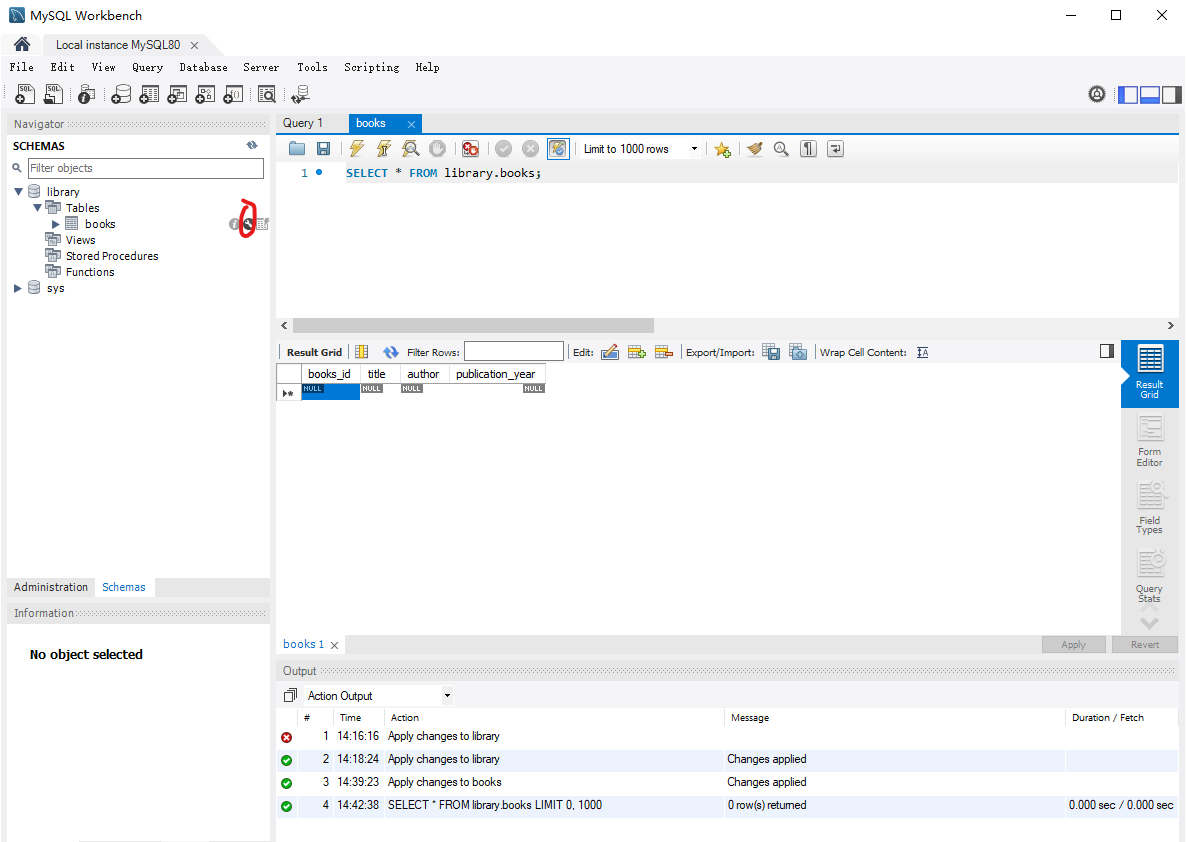Open SQL script file icon in main toolbar
The width and height of the screenshot is (1186, 842).
click(x=53, y=94)
